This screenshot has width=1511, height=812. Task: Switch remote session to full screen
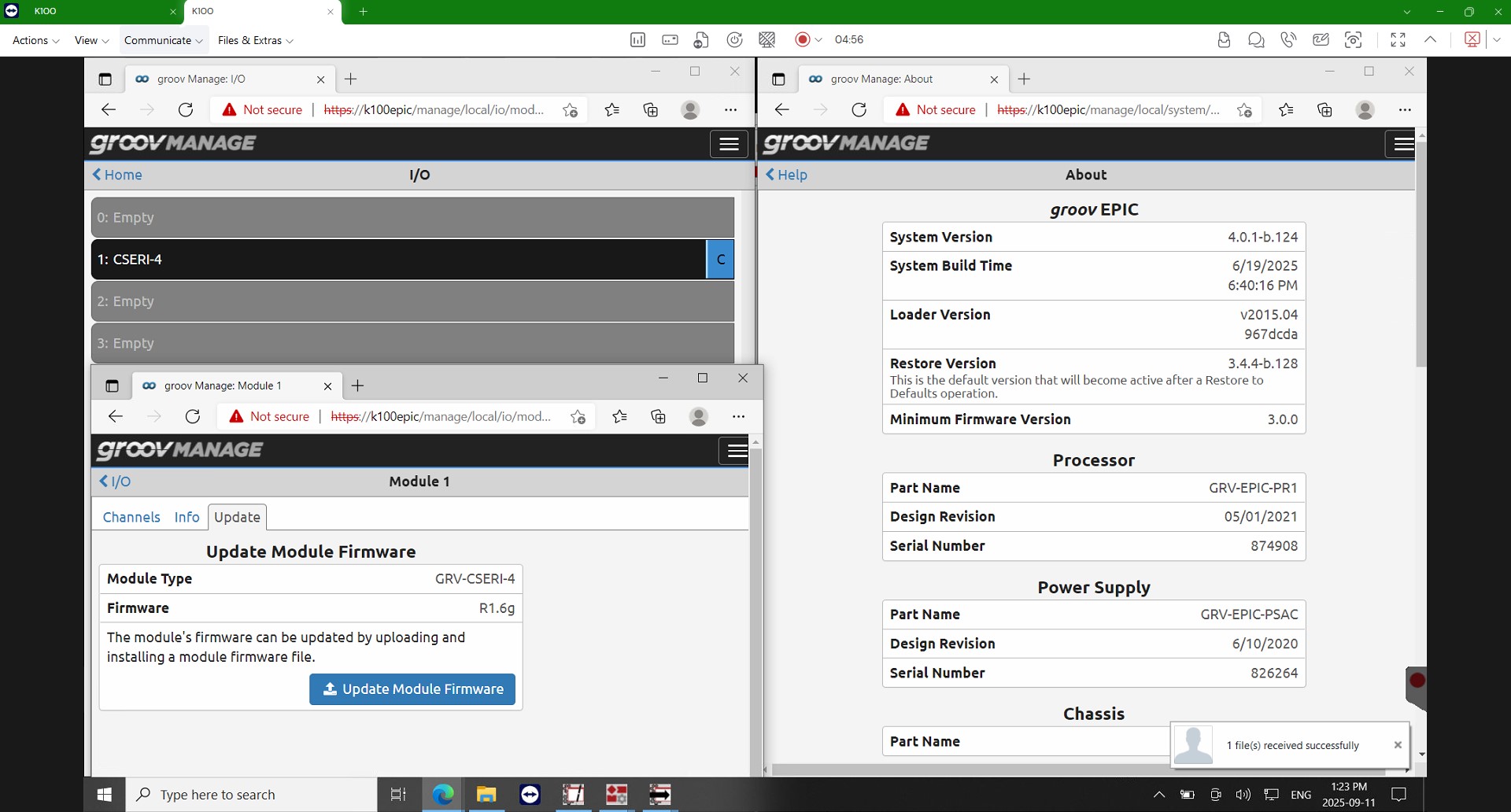pyautogui.click(x=1398, y=40)
